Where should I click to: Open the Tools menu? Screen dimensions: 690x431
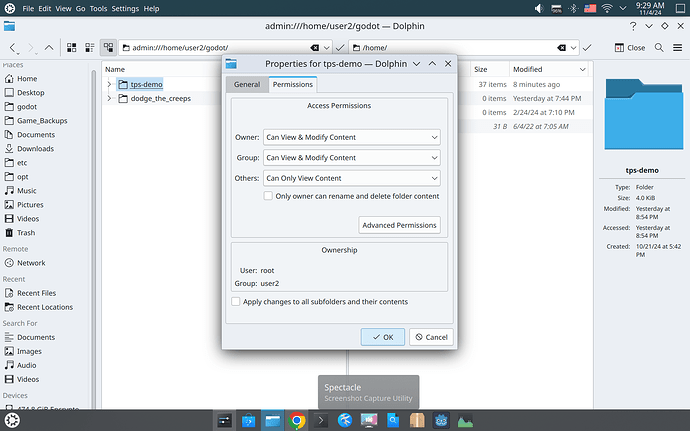98,8
